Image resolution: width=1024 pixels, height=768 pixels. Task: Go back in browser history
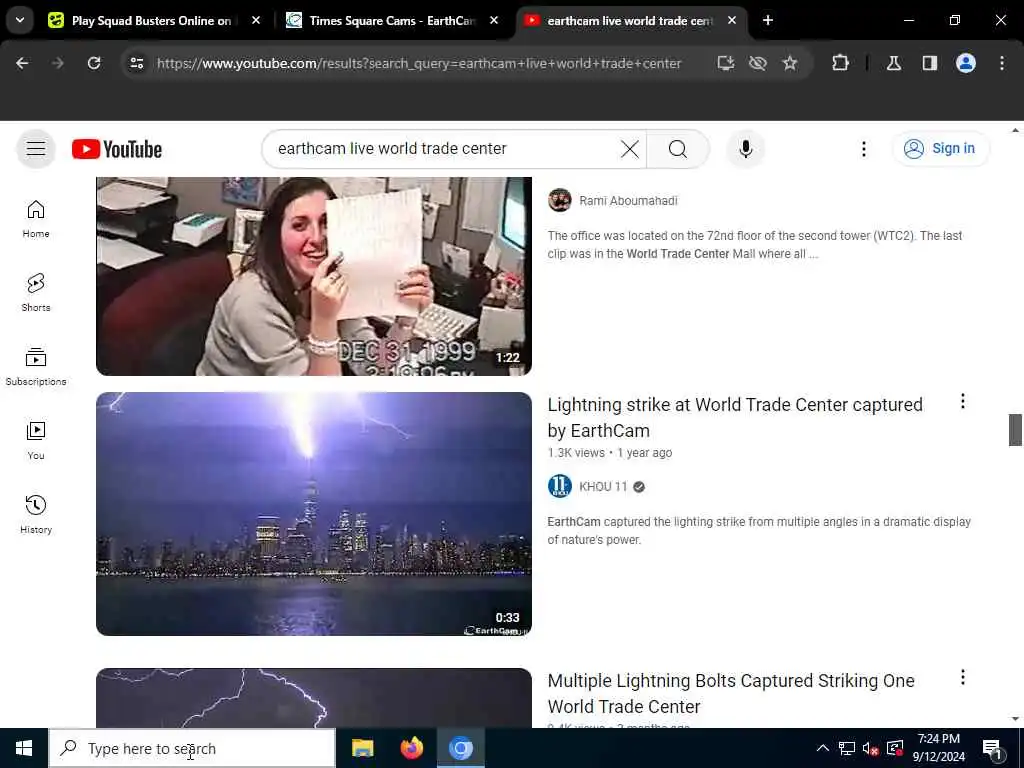[x=22, y=63]
